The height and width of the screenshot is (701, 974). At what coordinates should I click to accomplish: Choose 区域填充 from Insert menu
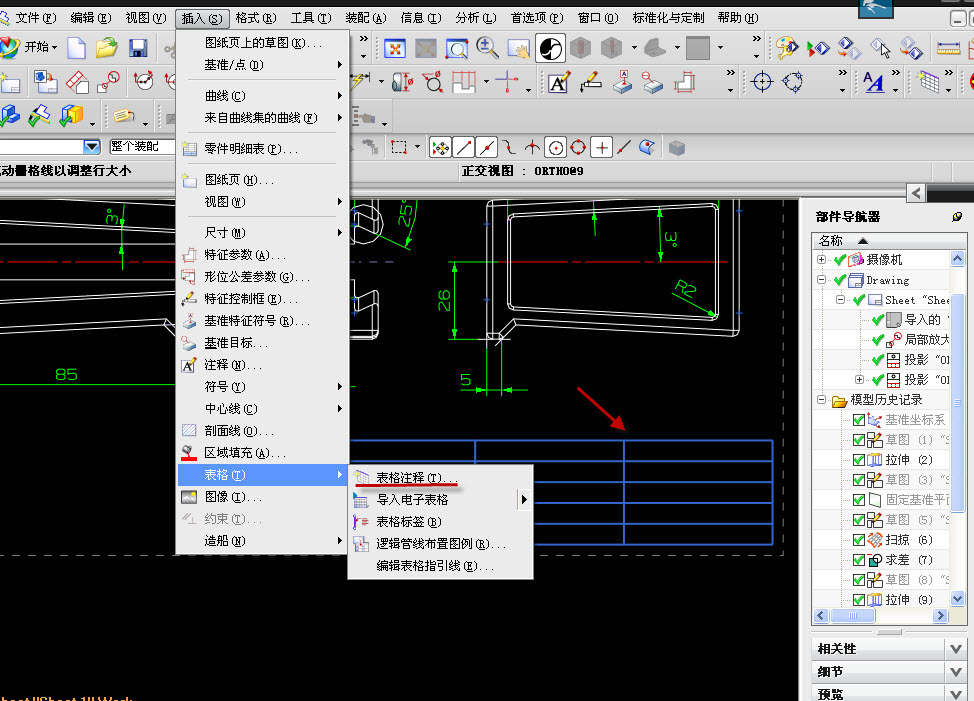click(262, 453)
